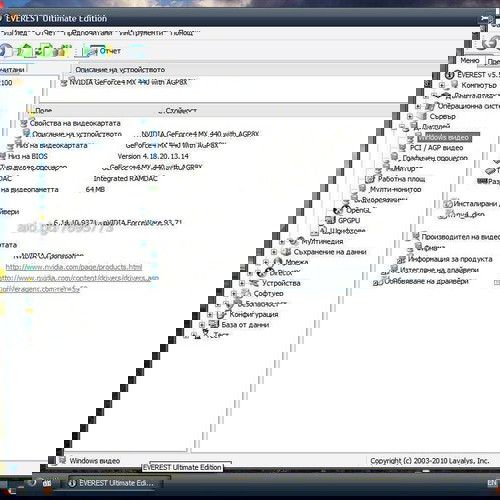Click the green up-arrow toolbar icon
The height and width of the screenshot is (500, 500).
point(26,51)
